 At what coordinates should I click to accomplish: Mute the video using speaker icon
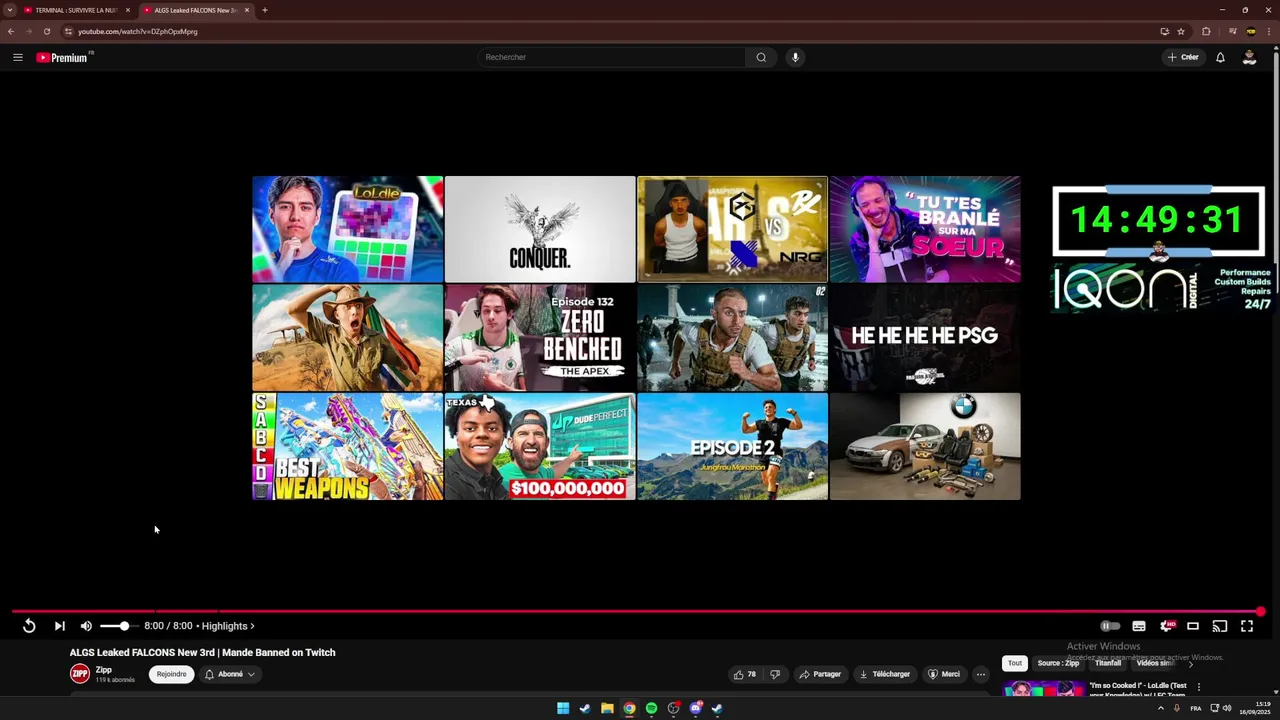86,626
